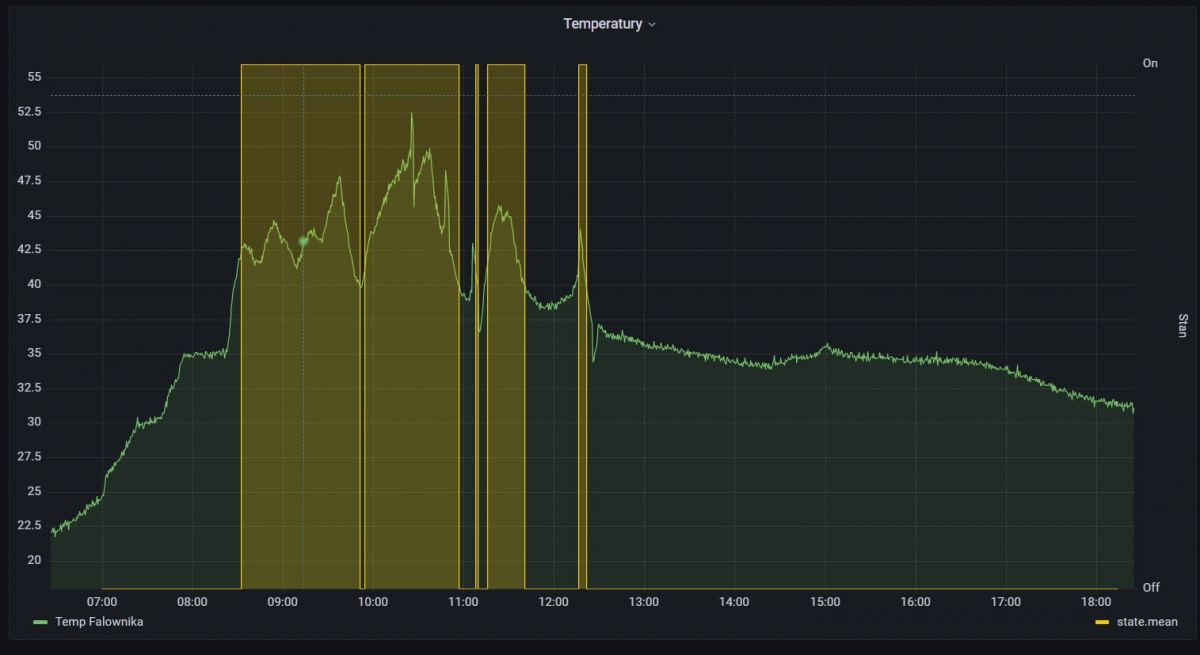Click the 40 value on temperature axis
The image size is (1200, 655).
(x=34, y=284)
